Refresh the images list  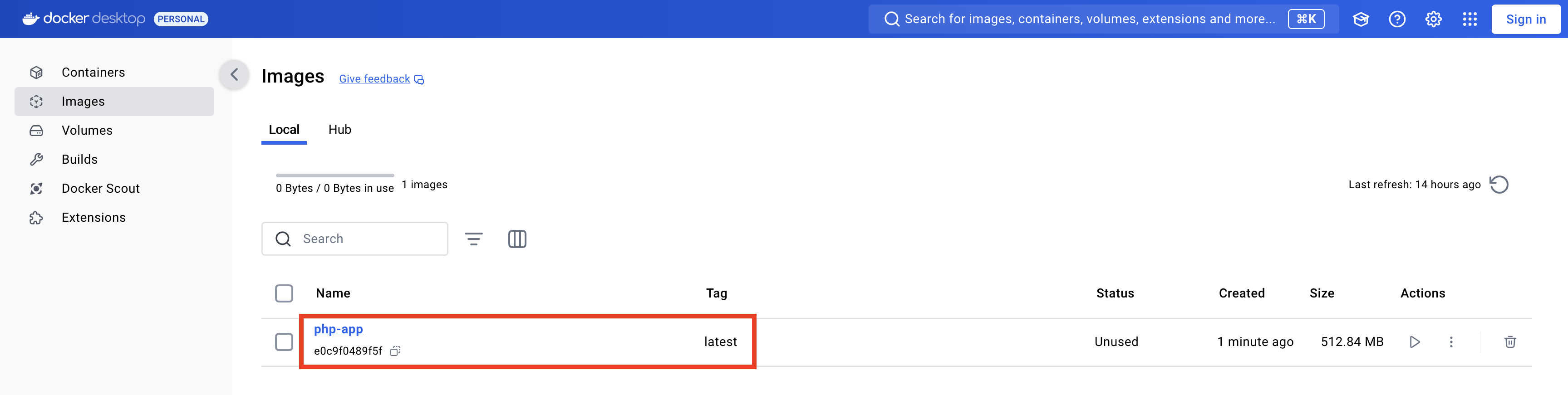click(x=1499, y=185)
